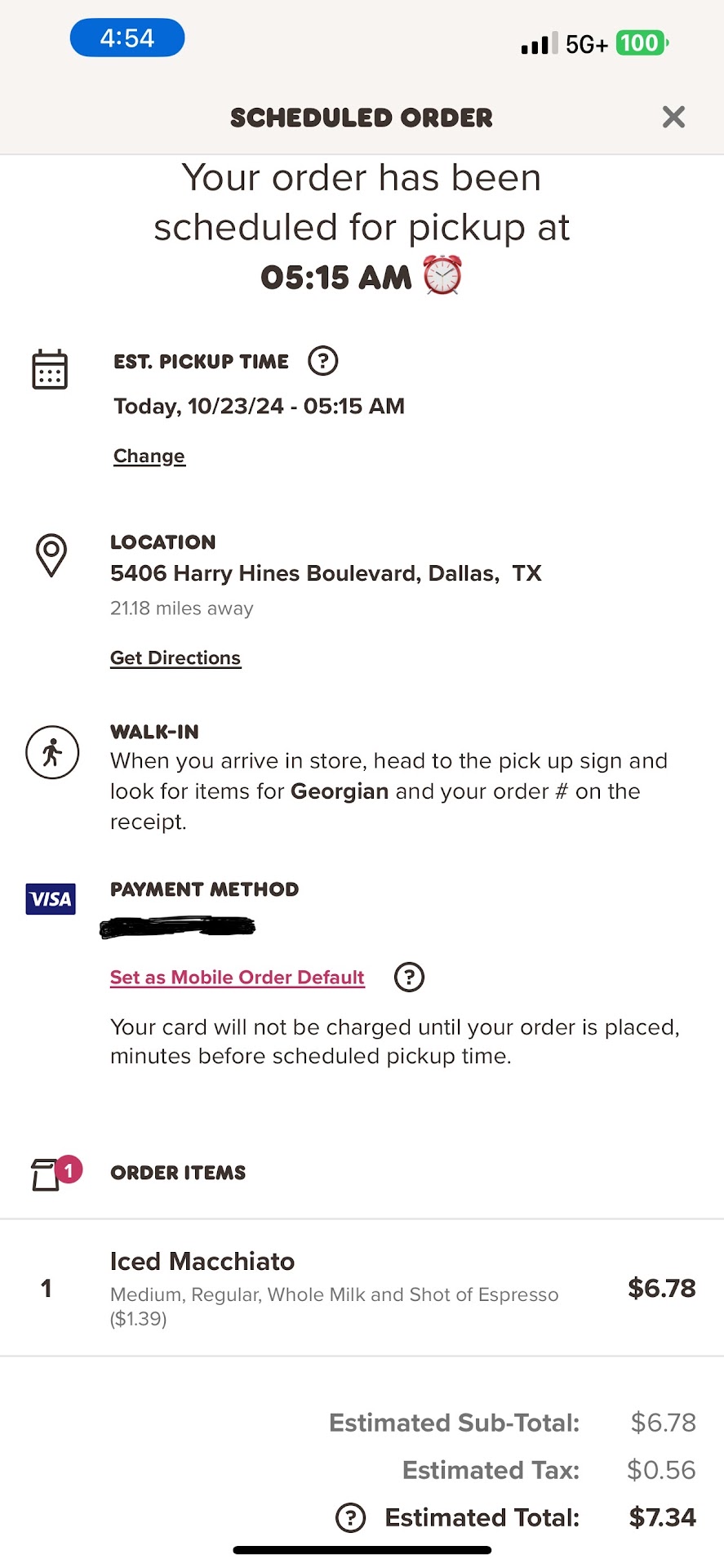The width and height of the screenshot is (724, 1568).
Task: Tap the alarm clock emoji
Action: click(442, 275)
